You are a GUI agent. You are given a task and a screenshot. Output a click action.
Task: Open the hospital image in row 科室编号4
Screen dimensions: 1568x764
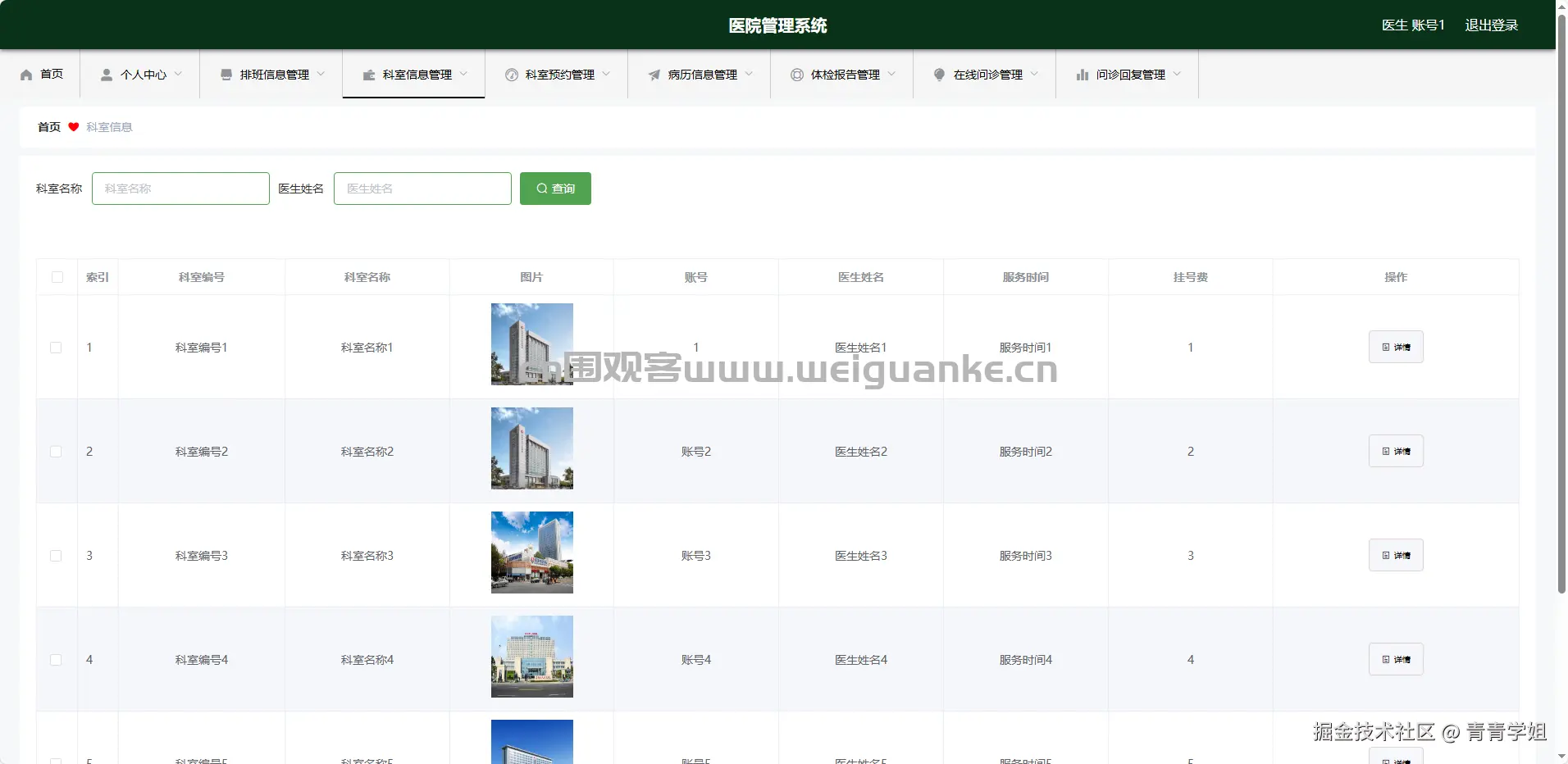532,657
